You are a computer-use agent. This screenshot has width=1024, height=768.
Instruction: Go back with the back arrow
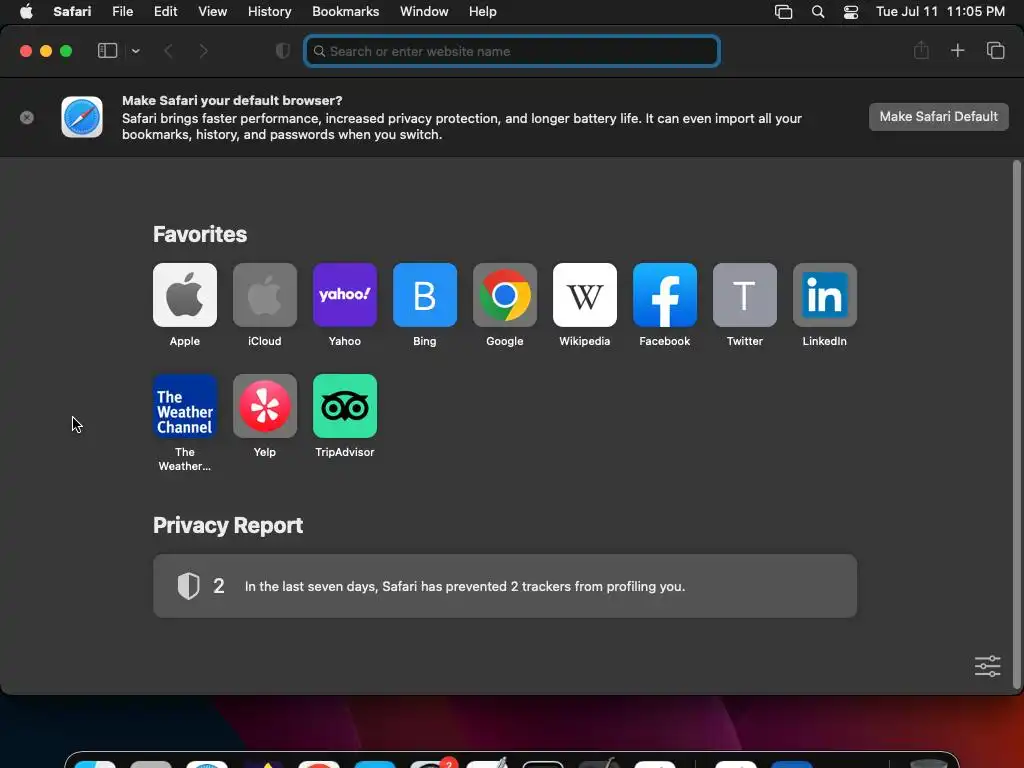[168, 51]
